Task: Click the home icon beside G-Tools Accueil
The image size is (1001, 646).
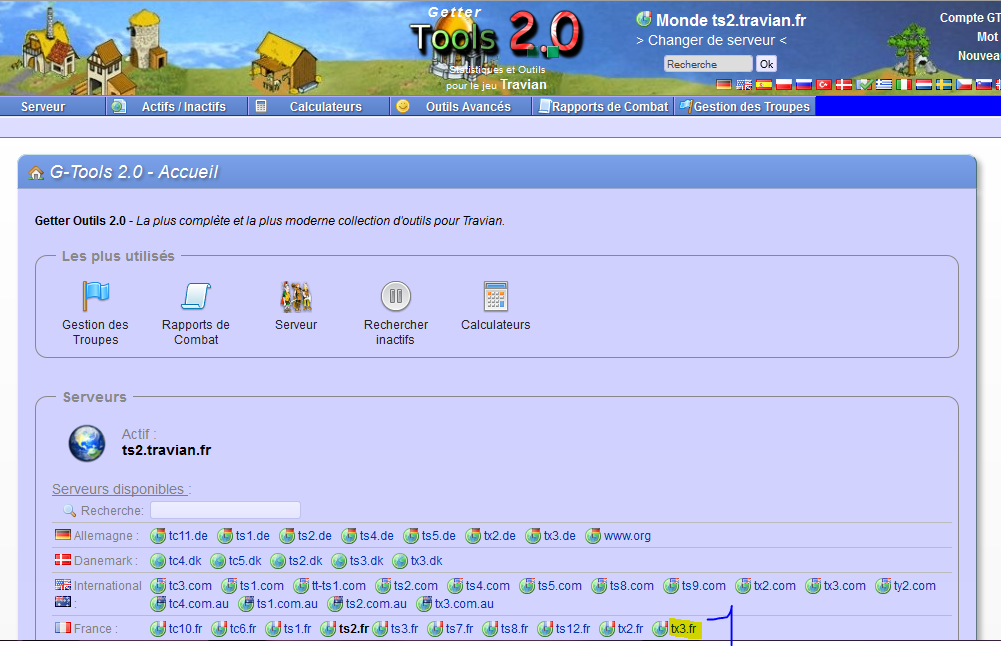Action: click(x=36, y=172)
